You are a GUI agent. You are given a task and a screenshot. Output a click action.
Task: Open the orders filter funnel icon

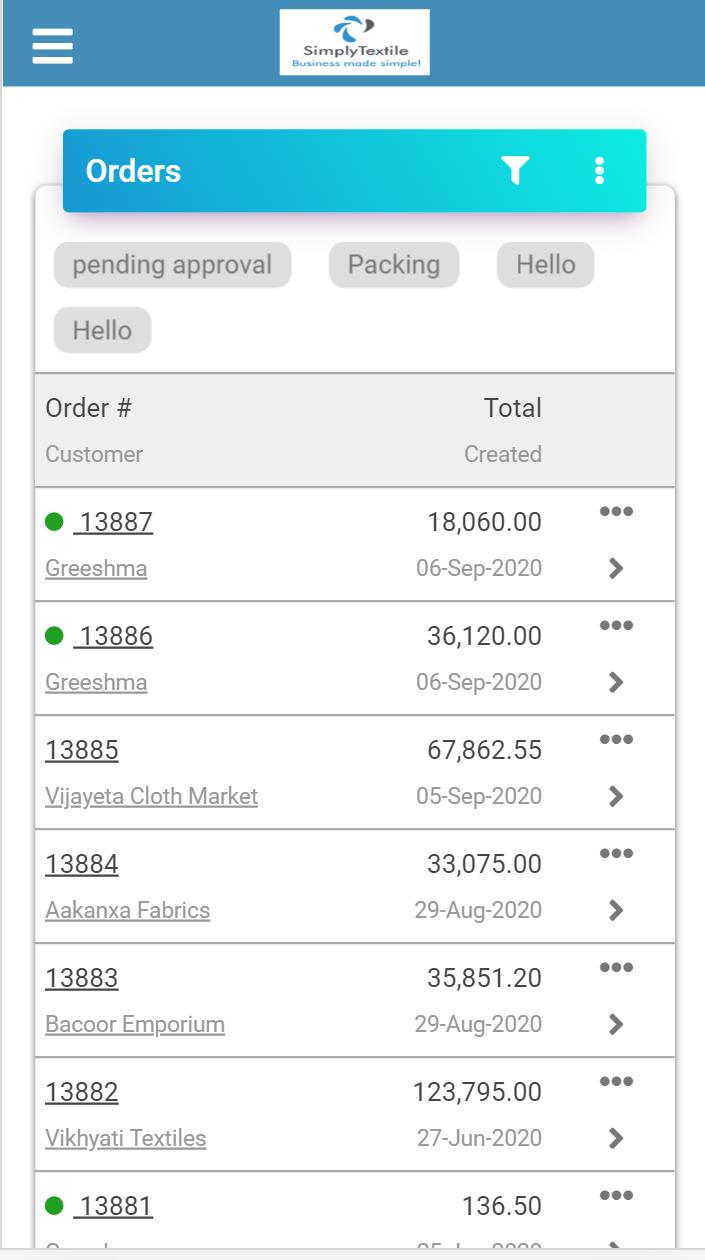[x=515, y=171]
